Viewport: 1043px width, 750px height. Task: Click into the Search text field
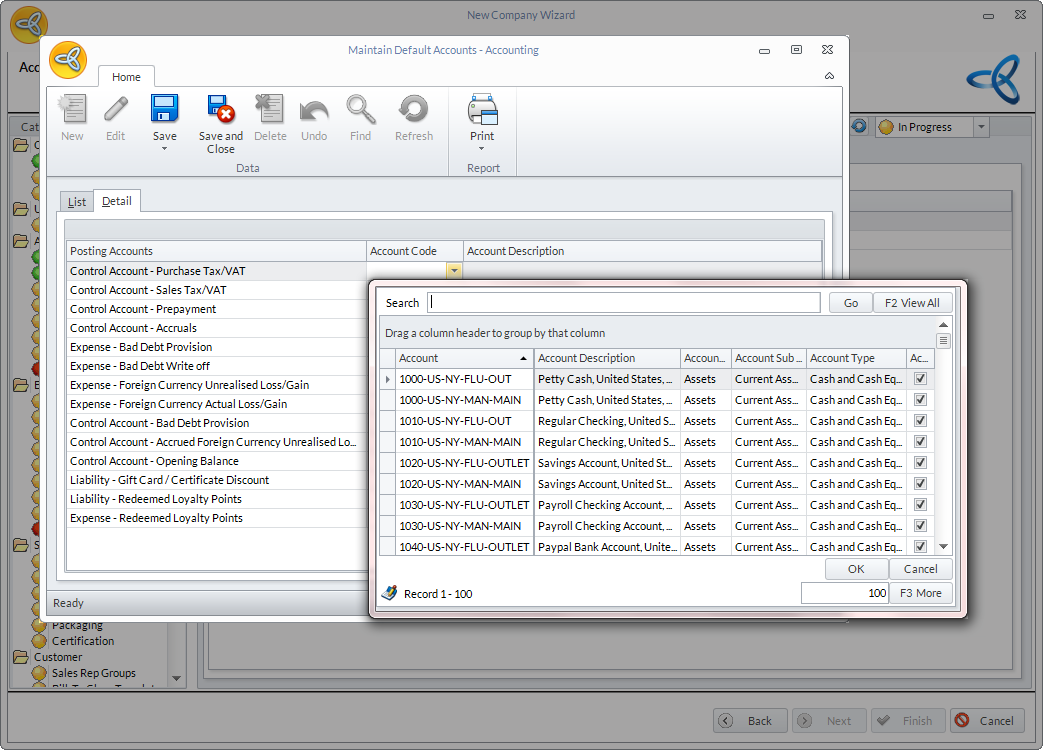(623, 303)
